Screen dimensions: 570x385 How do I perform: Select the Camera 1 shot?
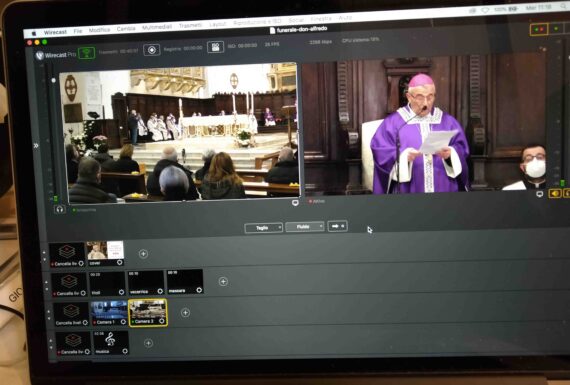coord(109,313)
